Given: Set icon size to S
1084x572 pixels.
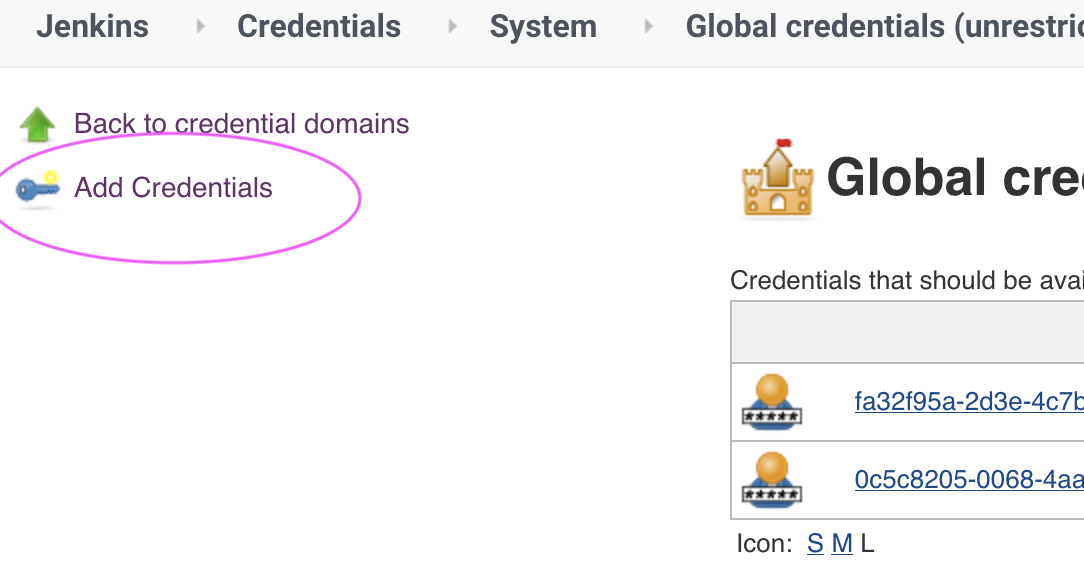Looking at the screenshot, I should pos(815,544).
